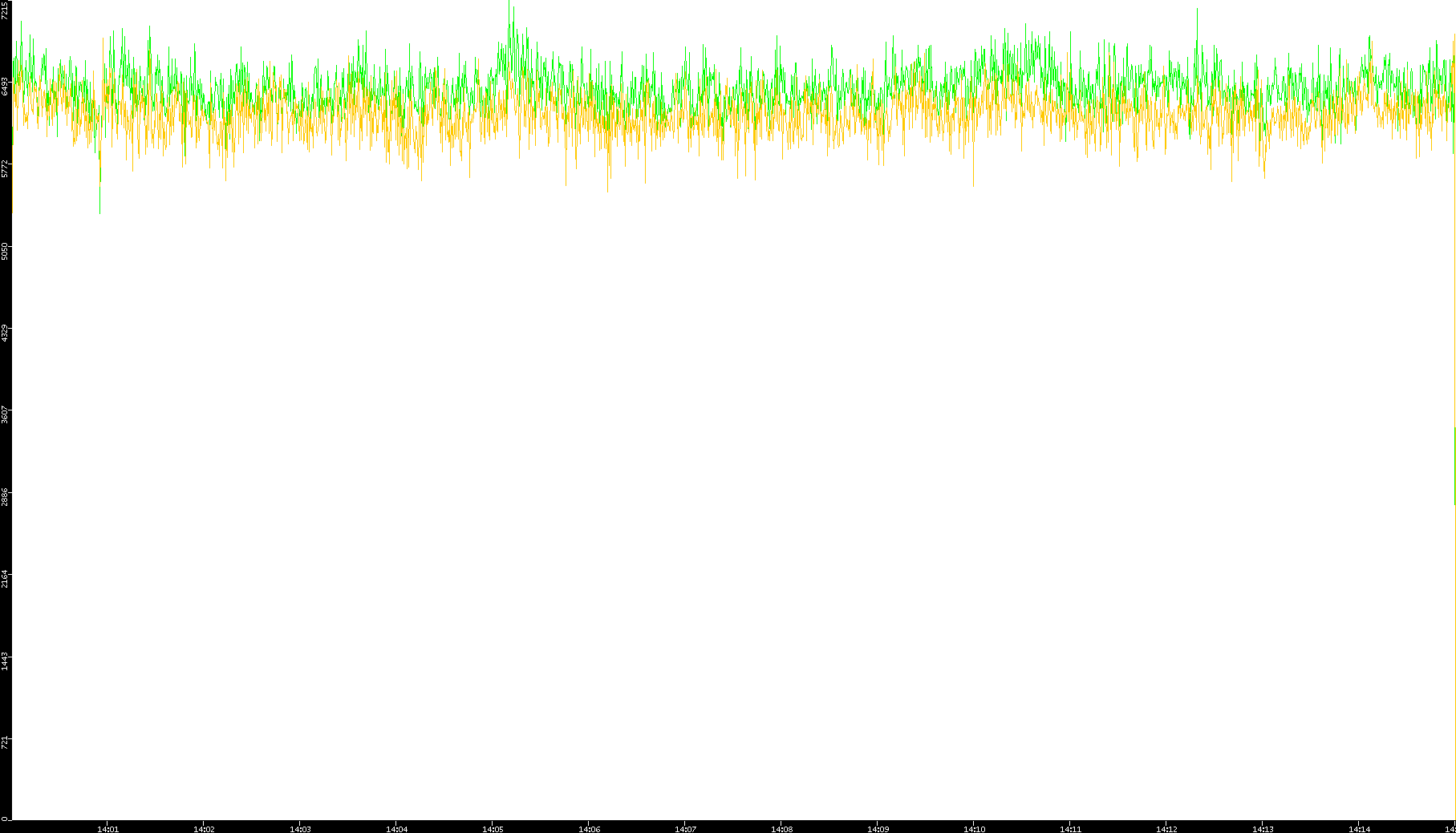Select the 14:02 time axis label
The width and height of the screenshot is (1456, 833).
[204, 829]
